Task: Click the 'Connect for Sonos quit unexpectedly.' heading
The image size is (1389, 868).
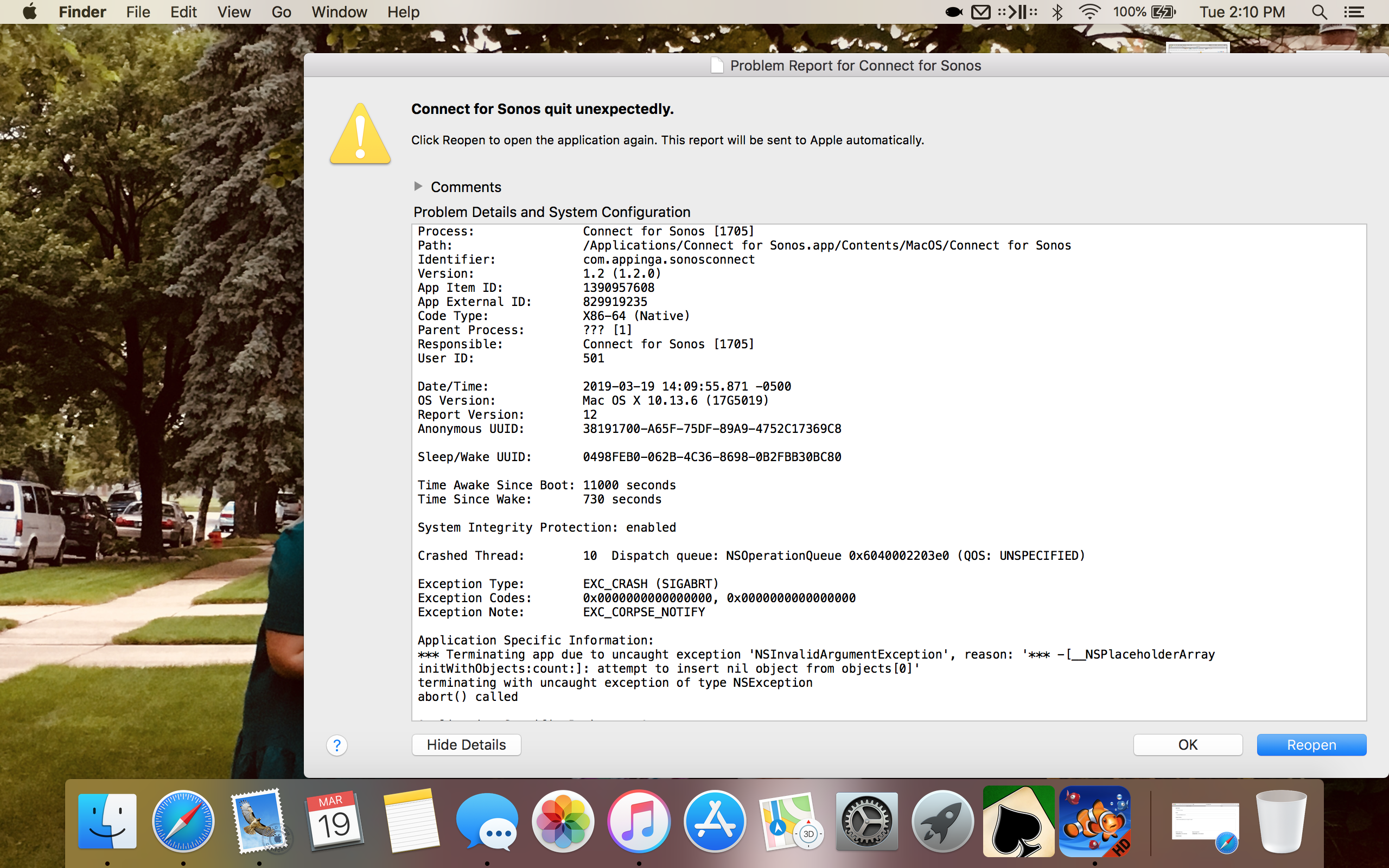Action: click(543, 109)
